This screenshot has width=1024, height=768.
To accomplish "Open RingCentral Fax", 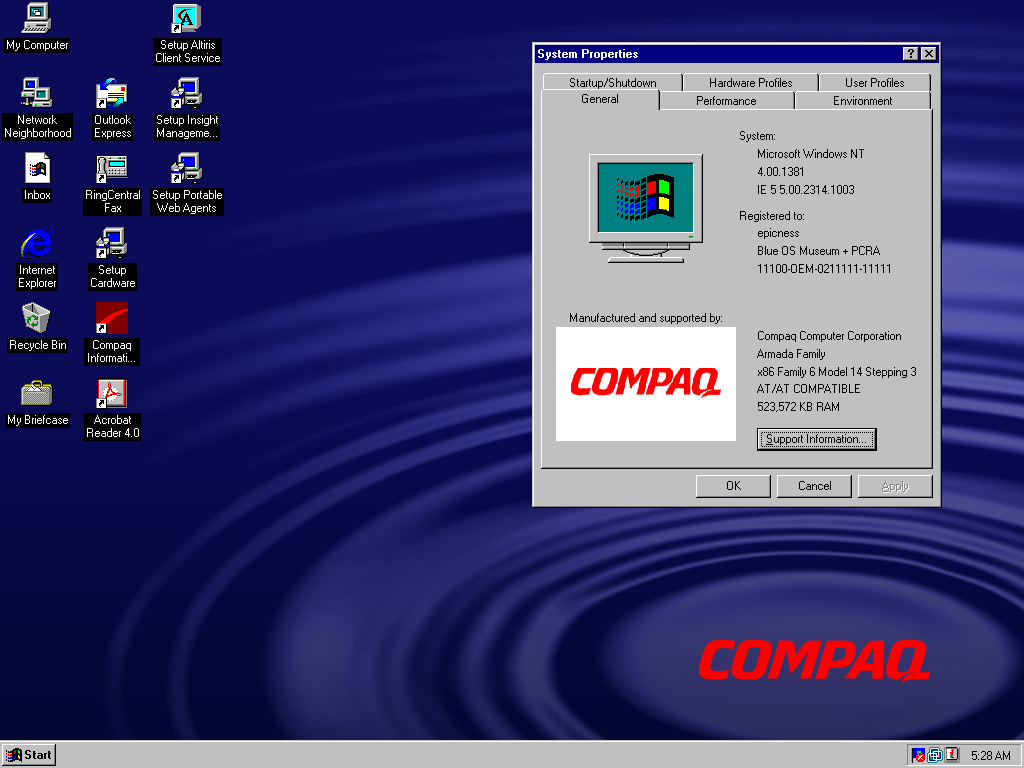I will 111,168.
